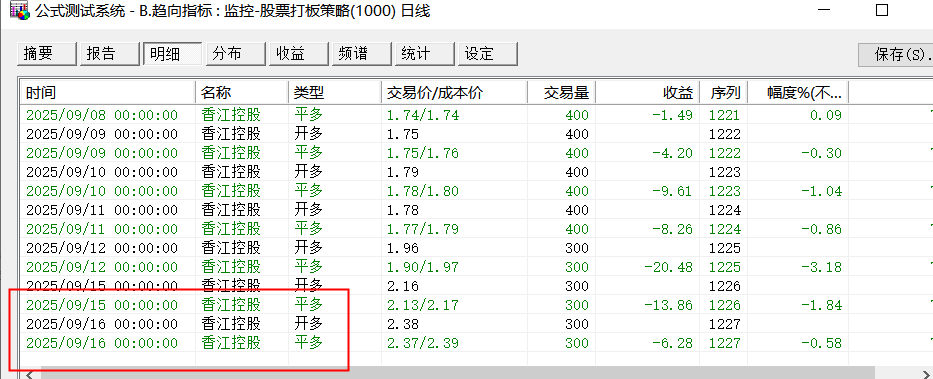Open the 设定 tab
Screen dimensions: 933x379
[487, 54]
